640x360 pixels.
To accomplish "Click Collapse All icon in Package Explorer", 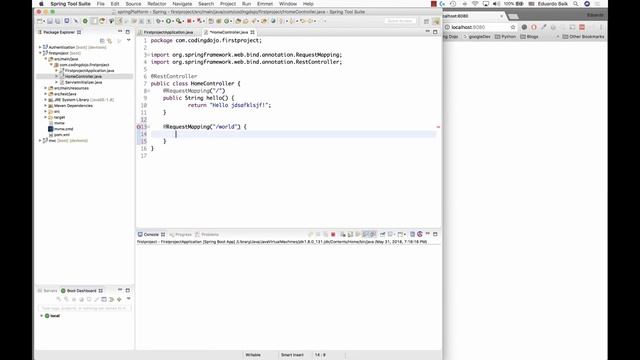I will [x=102, y=41].
